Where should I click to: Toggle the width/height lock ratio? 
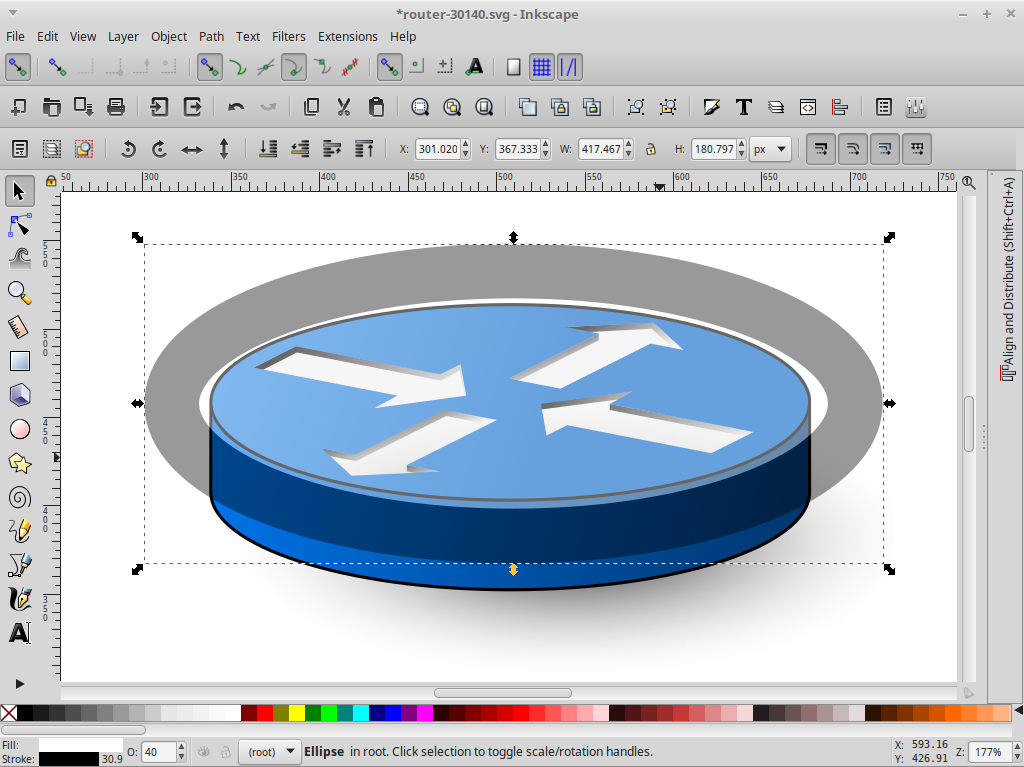pyautogui.click(x=650, y=148)
